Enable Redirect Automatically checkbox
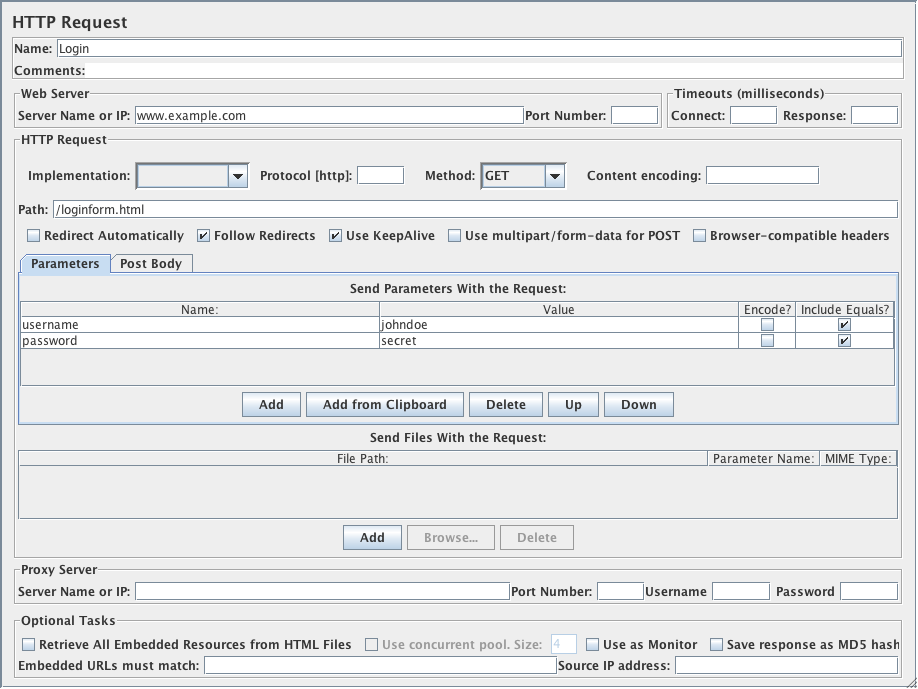918x689 pixels. pyautogui.click(x=34, y=236)
